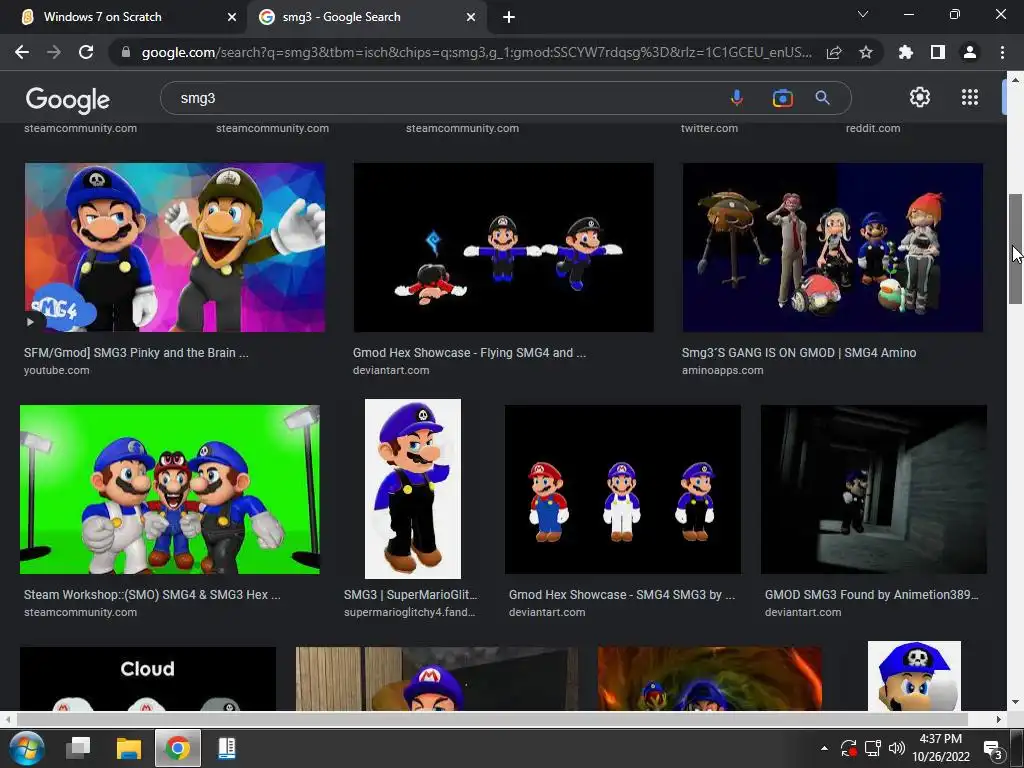
Task: Open 'SMG3 | SuperMarioGlit...' link
Action: [x=411, y=595]
